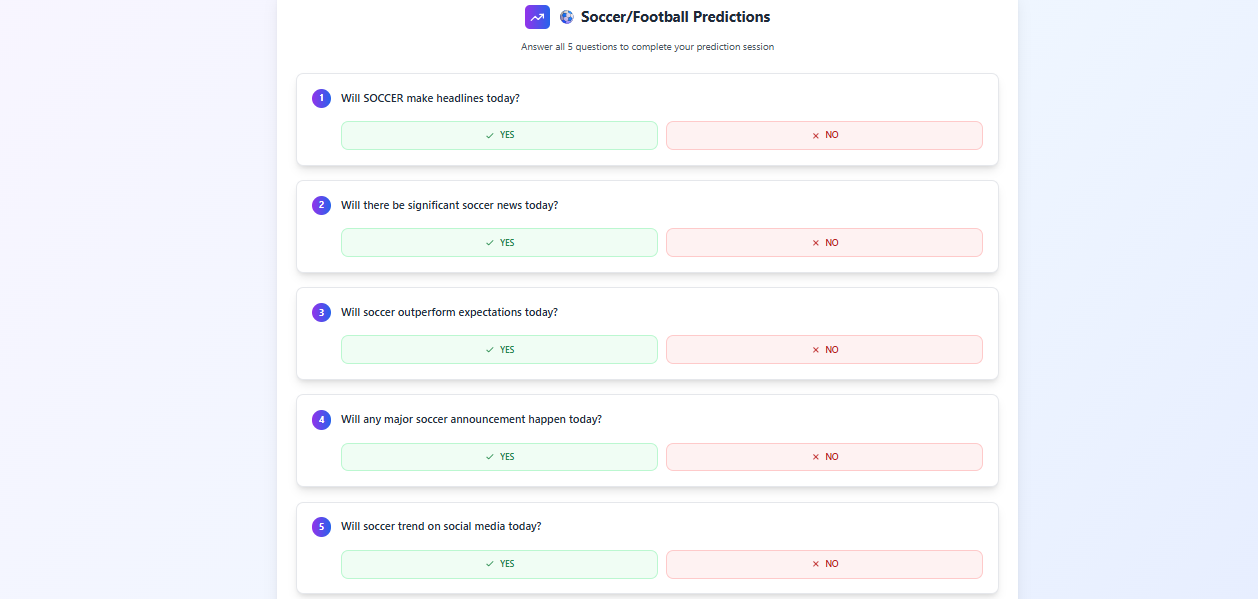Select YES for significant soccer news question
This screenshot has height=599, width=1258.
[x=499, y=242]
